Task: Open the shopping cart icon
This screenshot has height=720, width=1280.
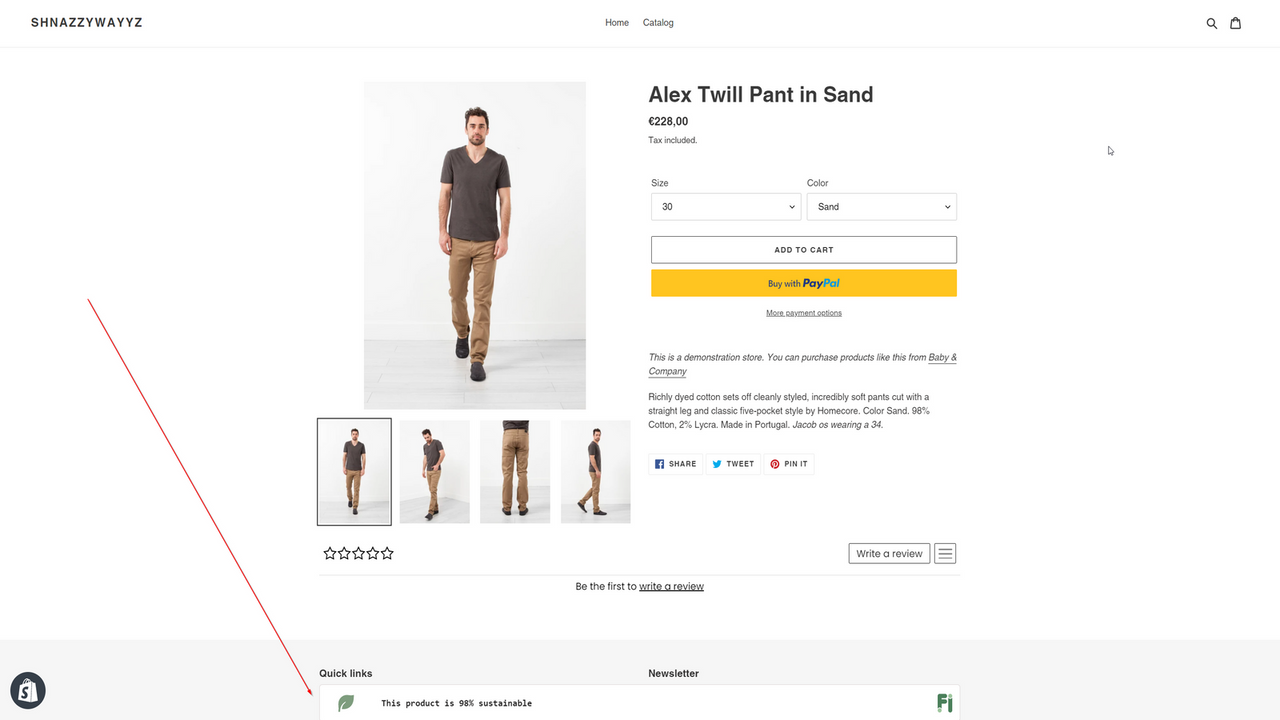Action: (x=1236, y=22)
